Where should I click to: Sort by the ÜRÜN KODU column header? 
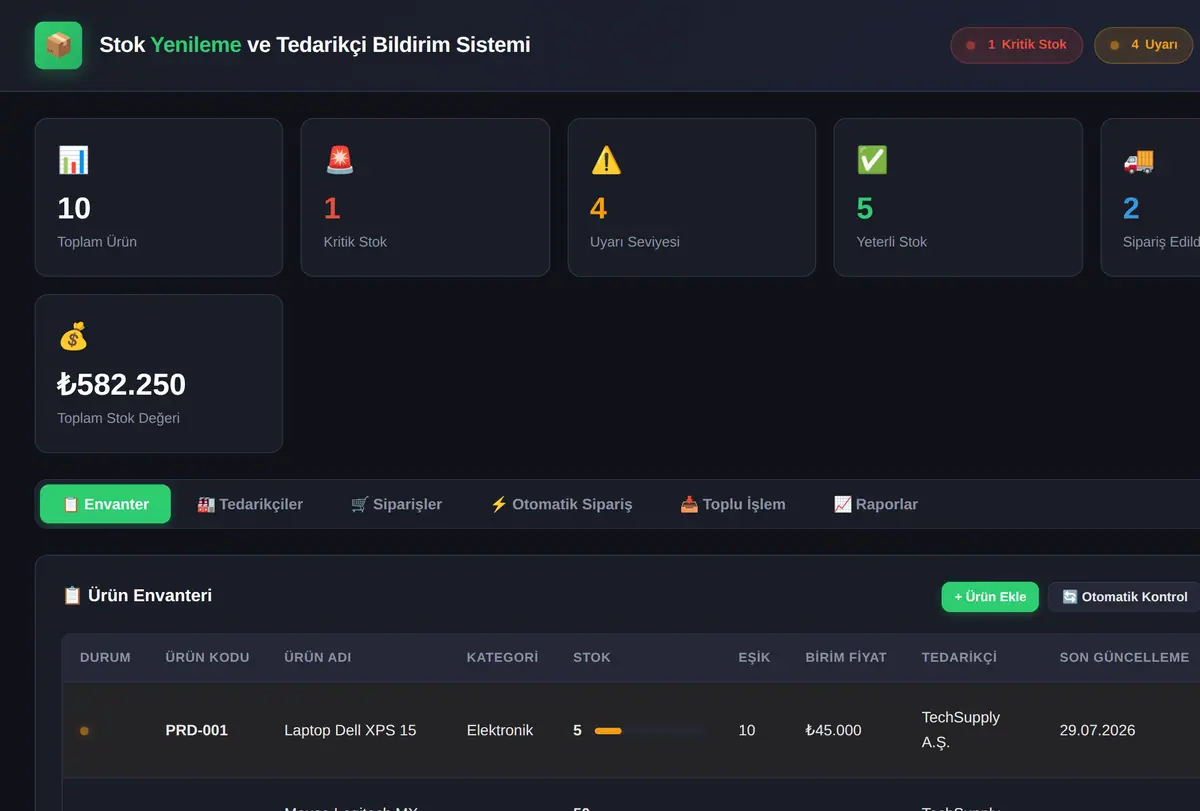(x=207, y=657)
